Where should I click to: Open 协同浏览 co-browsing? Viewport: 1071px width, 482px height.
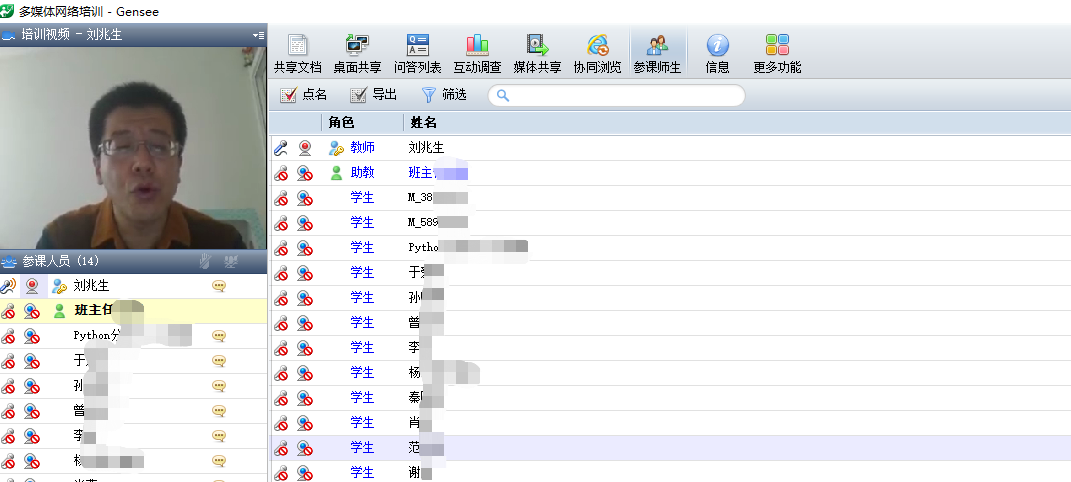598,53
